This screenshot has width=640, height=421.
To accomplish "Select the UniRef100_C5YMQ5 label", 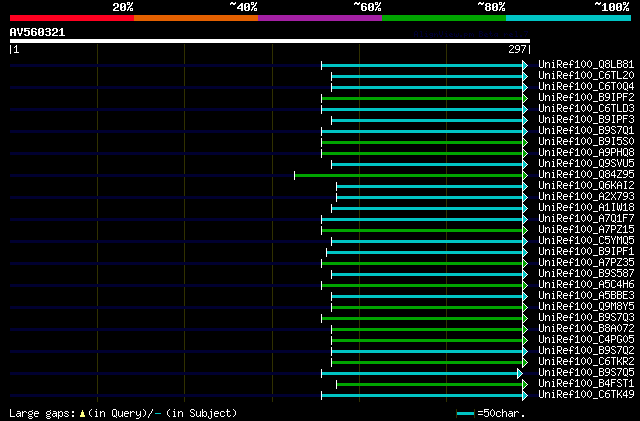I will [586, 241].
